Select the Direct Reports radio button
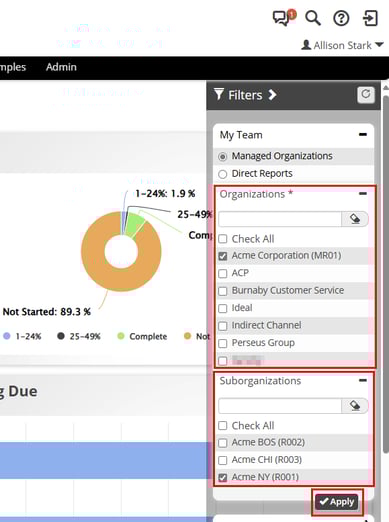 pyautogui.click(x=223, y=174)
